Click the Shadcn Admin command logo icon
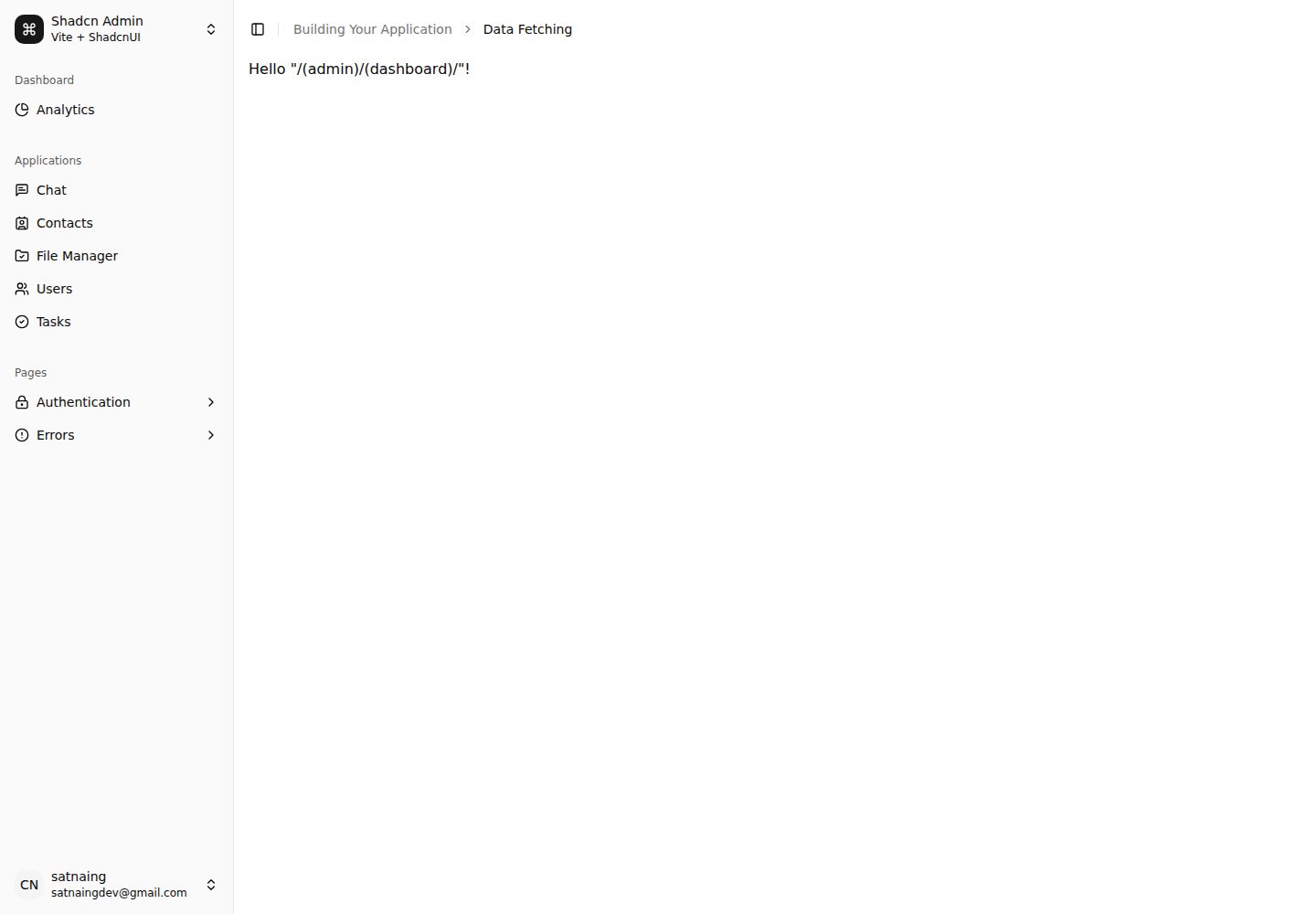The image size is (1316, 914). pyautogui.click(x=29, y=29)
